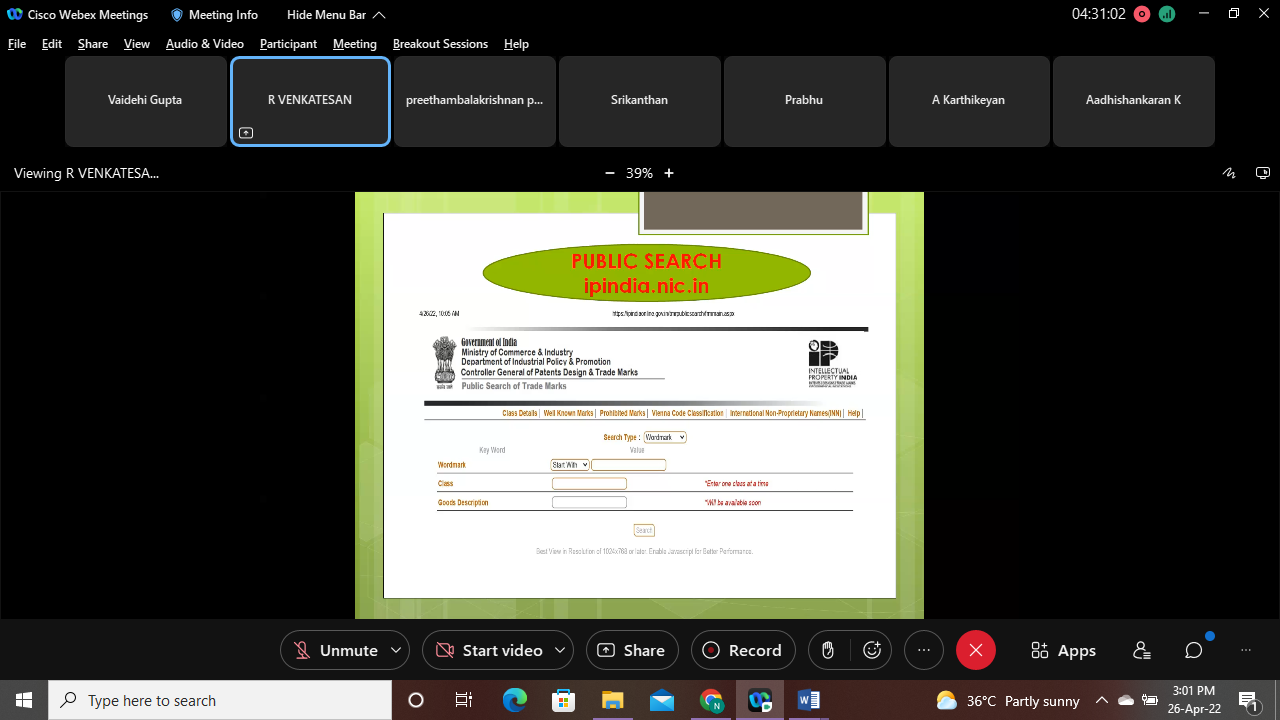This screenshot has height=720, width=1280.
Task: Open Microsoft Edge from taskbar
Action: [x=514, y=700]
